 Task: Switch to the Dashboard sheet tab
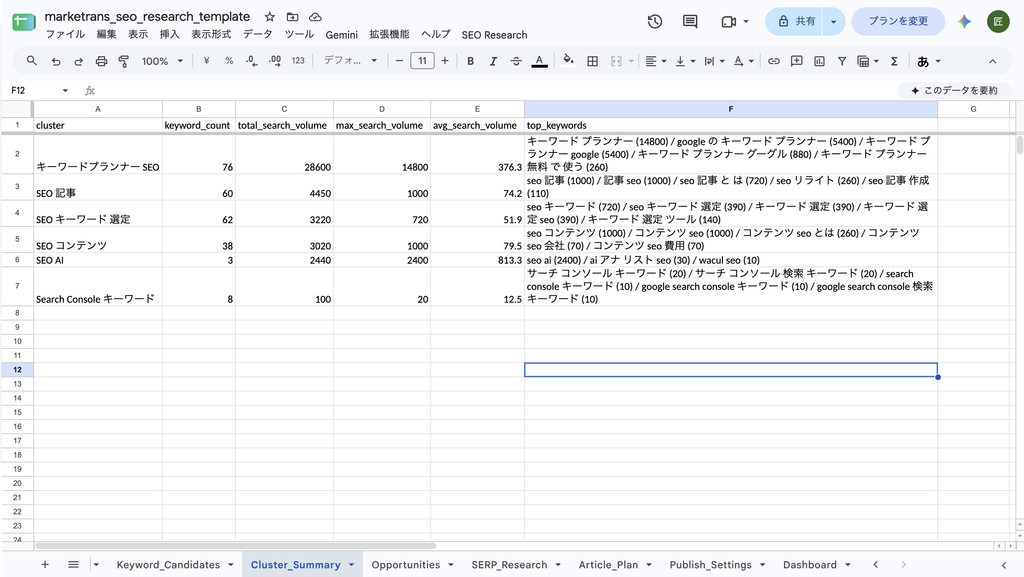click(810, 565)
